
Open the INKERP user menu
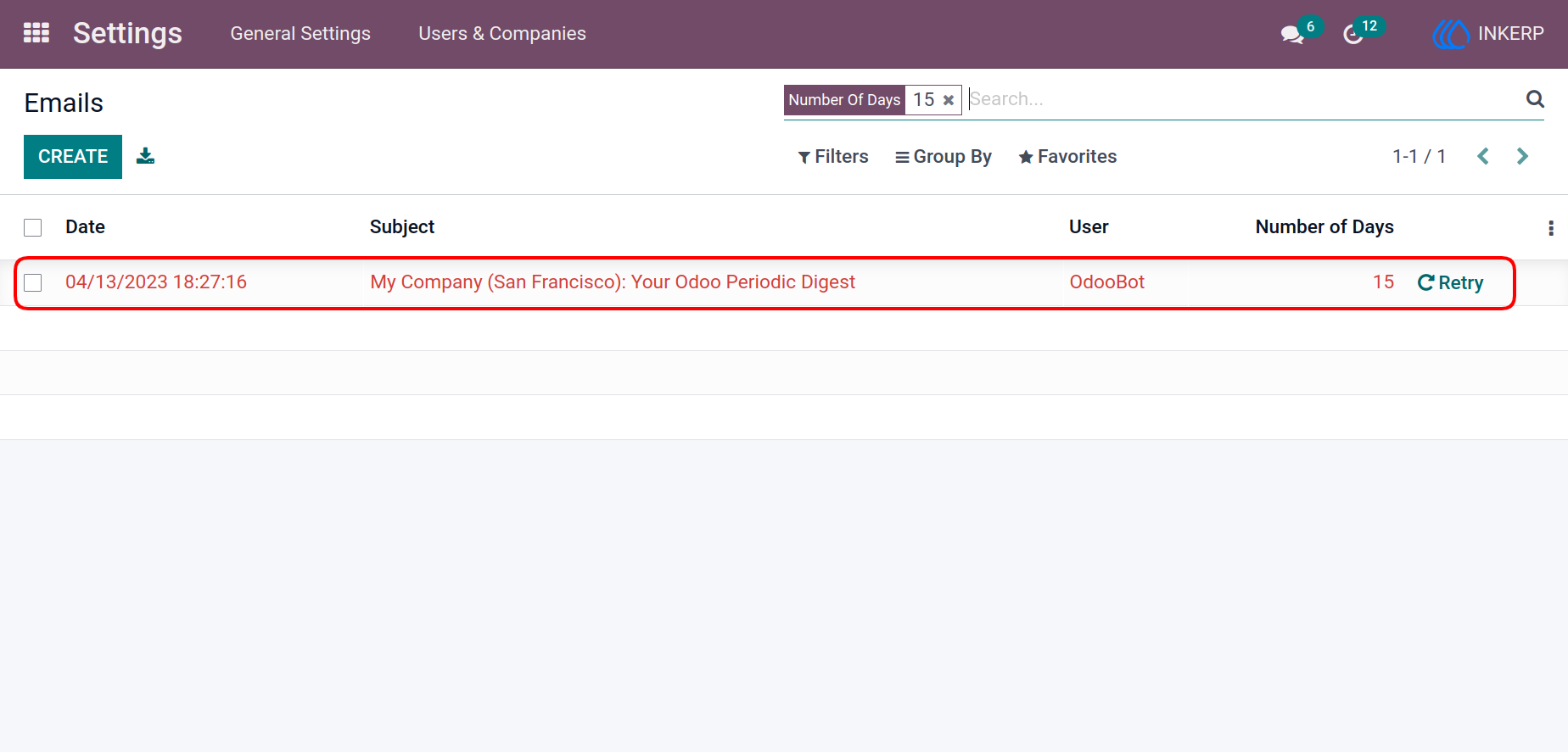(x=1488, y=34)
